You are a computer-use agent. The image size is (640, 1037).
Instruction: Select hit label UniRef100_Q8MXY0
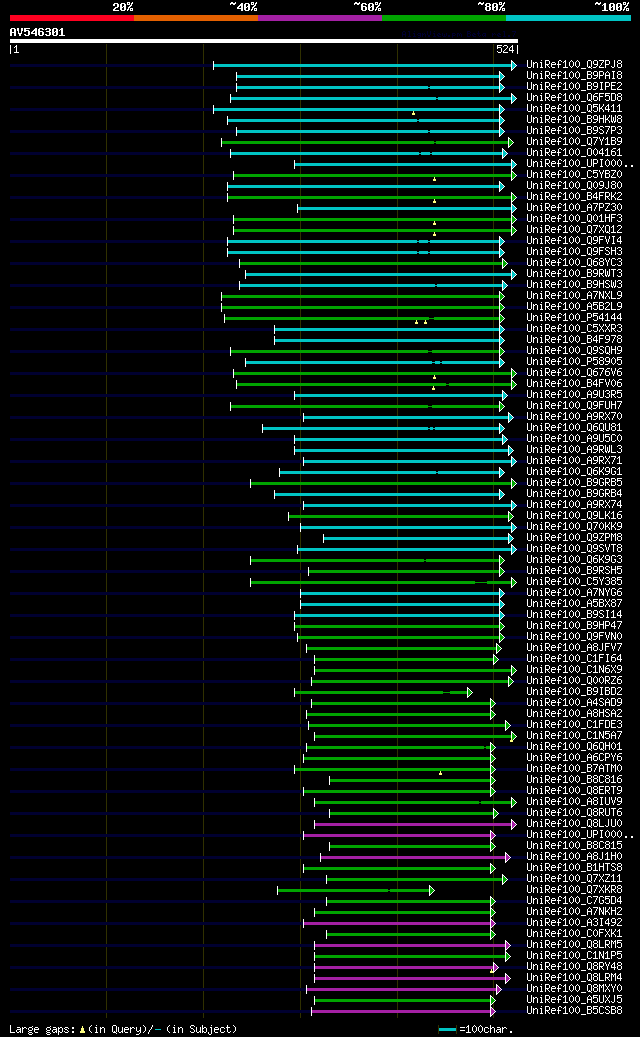(574, 987)
